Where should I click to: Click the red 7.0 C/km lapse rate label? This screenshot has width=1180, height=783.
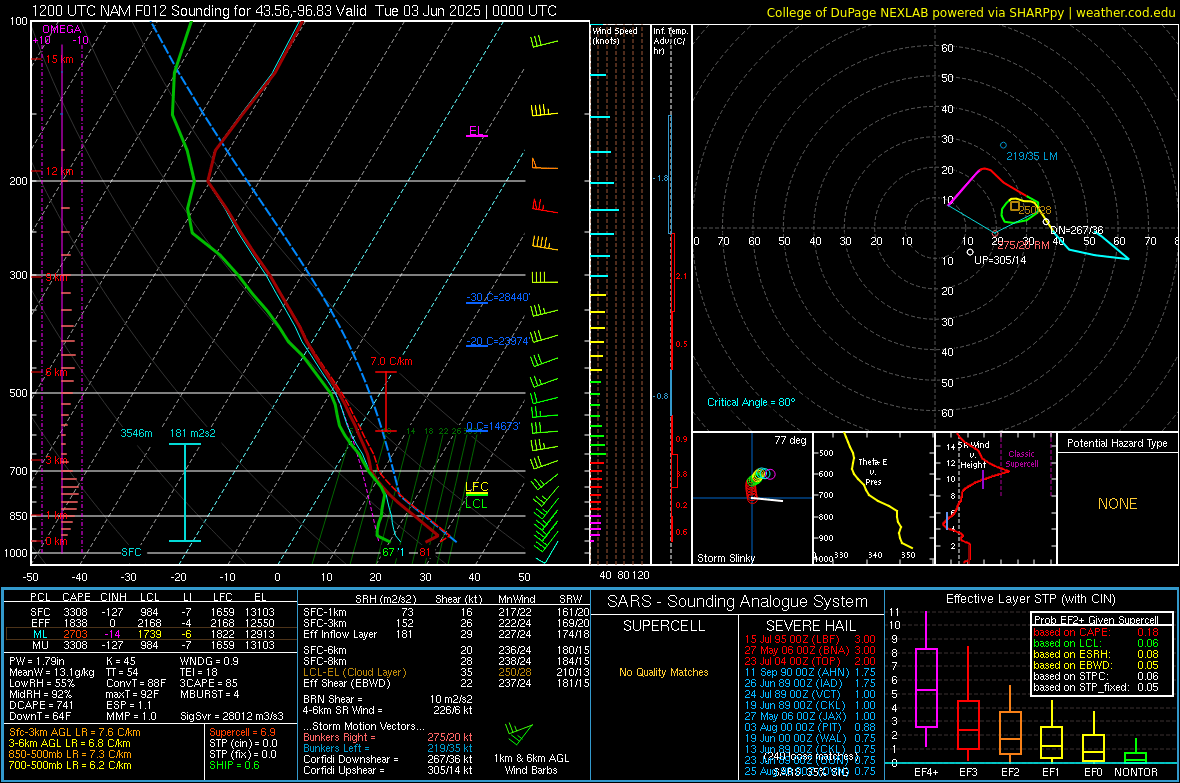click(x=391, y=361)
